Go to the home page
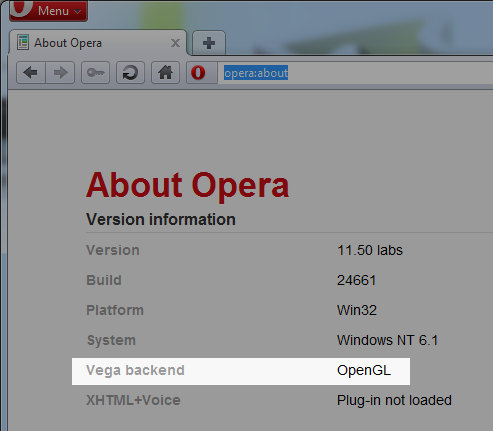This screenshot has width=493, height=431. tap(165, 72)
